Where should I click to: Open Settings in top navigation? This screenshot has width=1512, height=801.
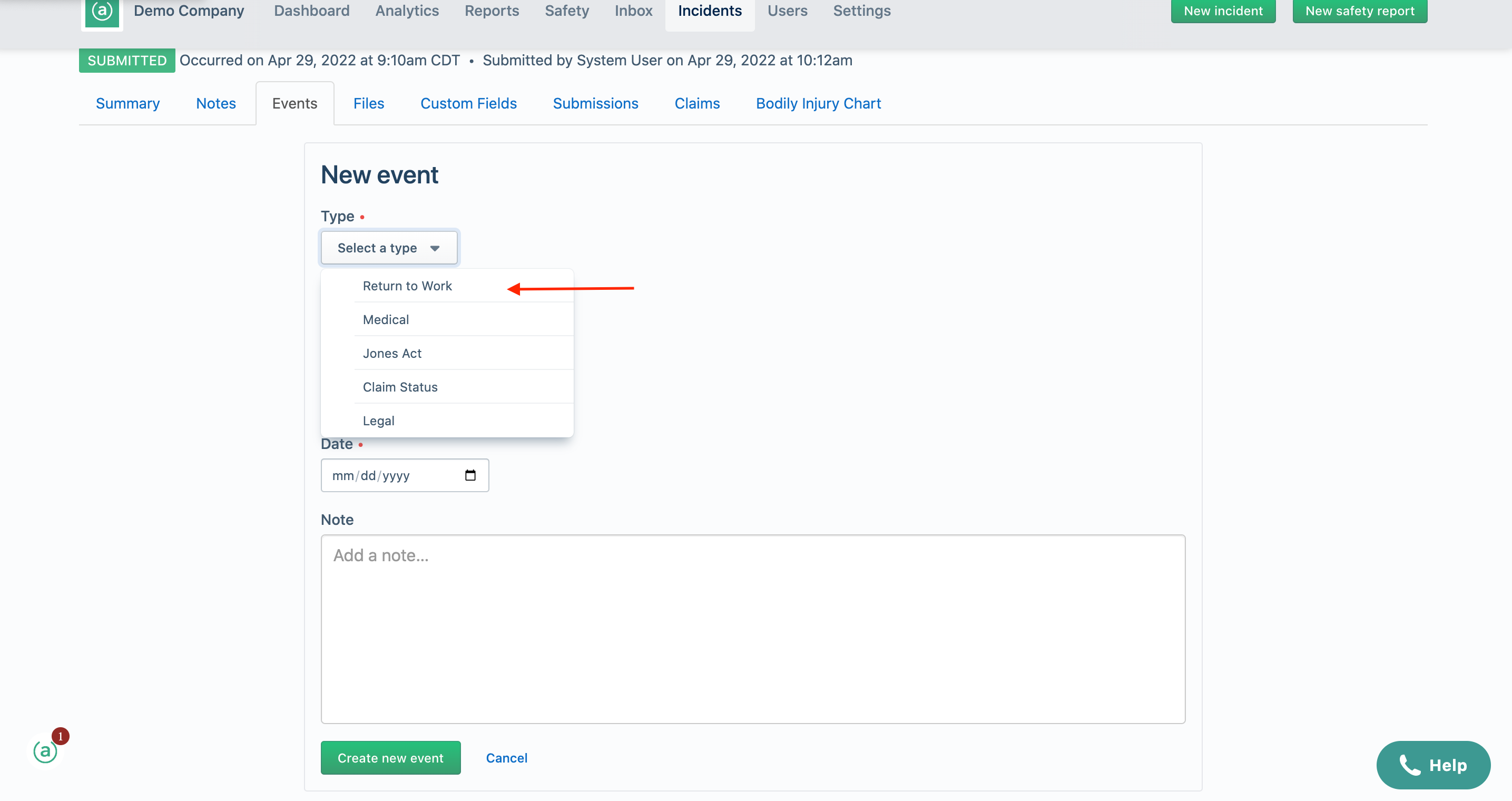[862, 11]
